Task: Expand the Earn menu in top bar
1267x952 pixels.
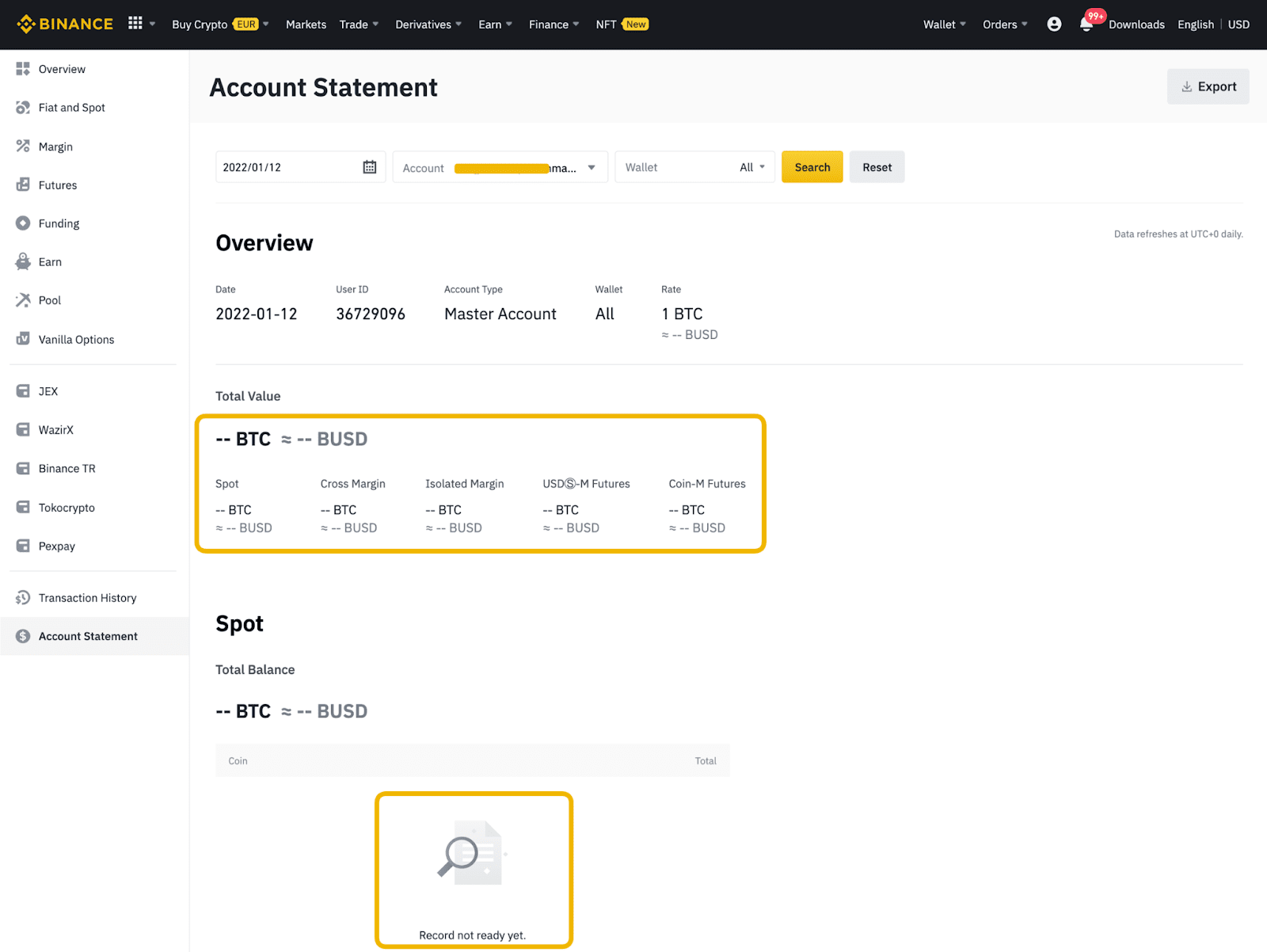Action: tap(495, 25)
